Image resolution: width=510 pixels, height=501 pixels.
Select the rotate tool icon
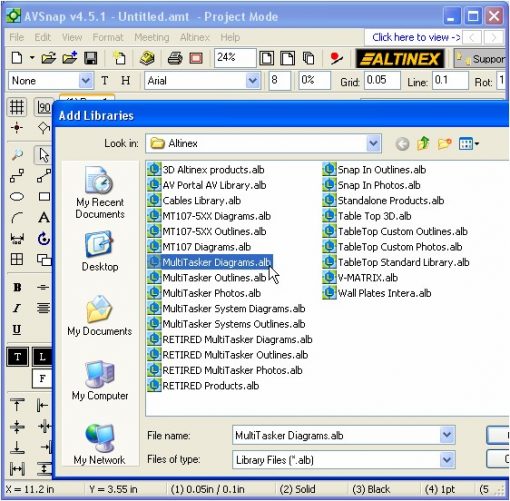[44, 238]
